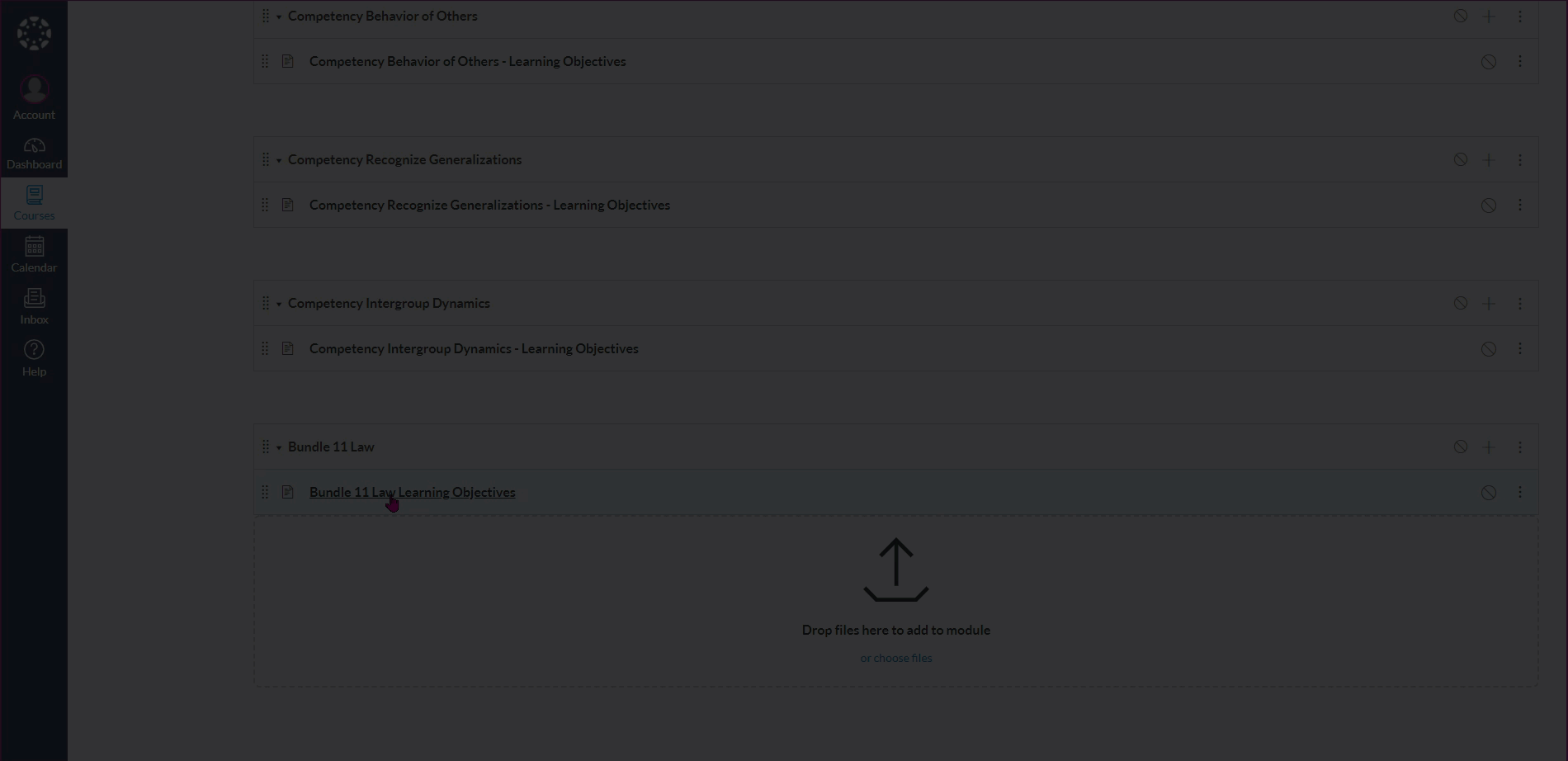Publish Competency Intergroup Dynamics - Learning Objectives page
The height and width of the screenshot is (761, 1568).
click(1489, 349)
